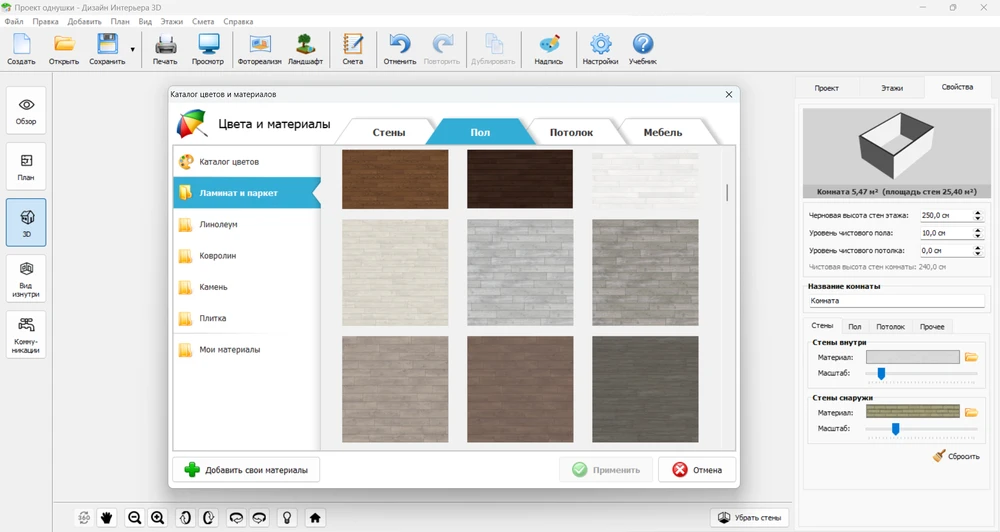Click the Отмена button

[698, 470]
